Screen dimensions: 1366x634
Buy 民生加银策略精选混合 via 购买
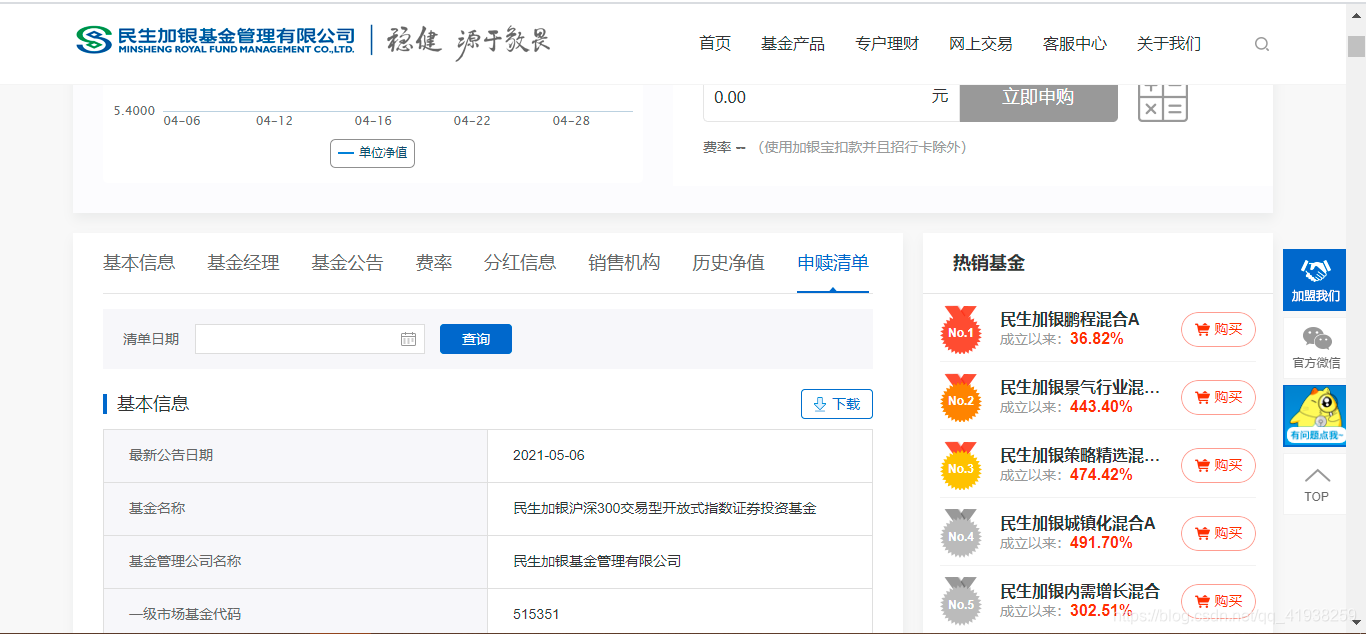point(1218,465)
